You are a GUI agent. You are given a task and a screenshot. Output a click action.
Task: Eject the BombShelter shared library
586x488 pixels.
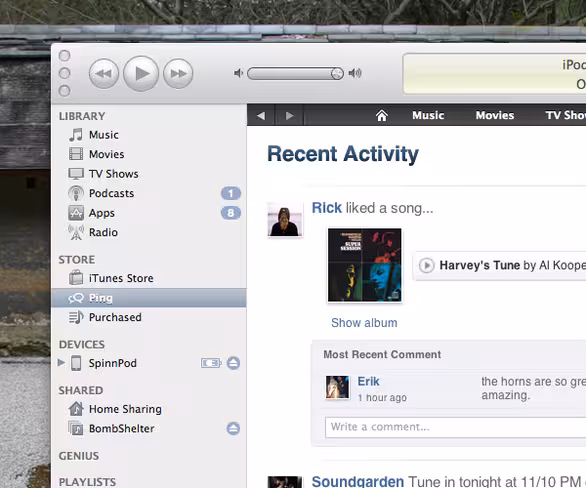(234, 429)
